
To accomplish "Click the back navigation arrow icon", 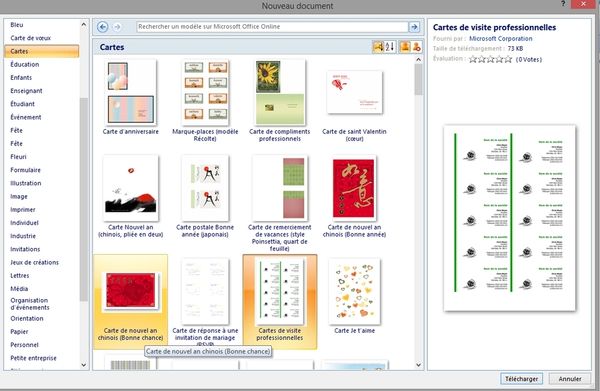I will (x=103, y=27).
